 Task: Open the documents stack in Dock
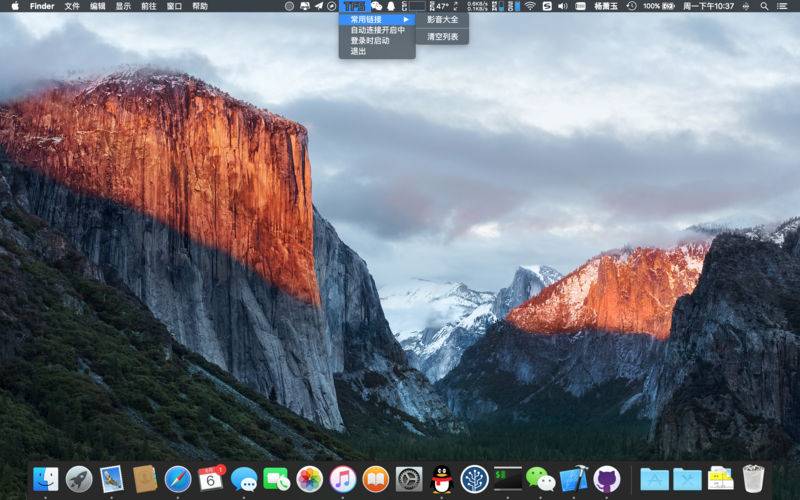tap(720, 479)
